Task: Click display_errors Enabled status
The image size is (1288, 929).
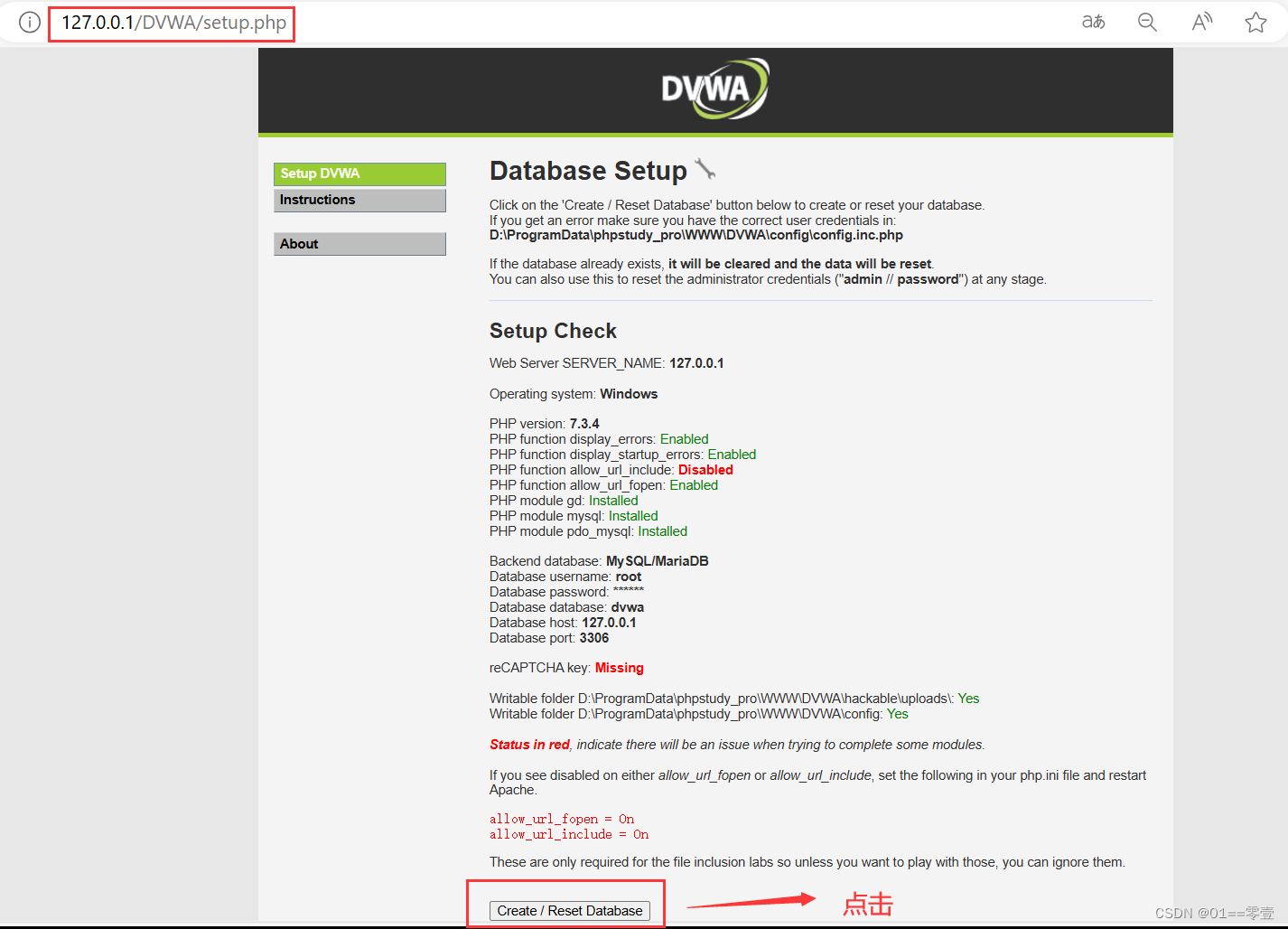Action: pyautogui.click(x=684, y=439)
